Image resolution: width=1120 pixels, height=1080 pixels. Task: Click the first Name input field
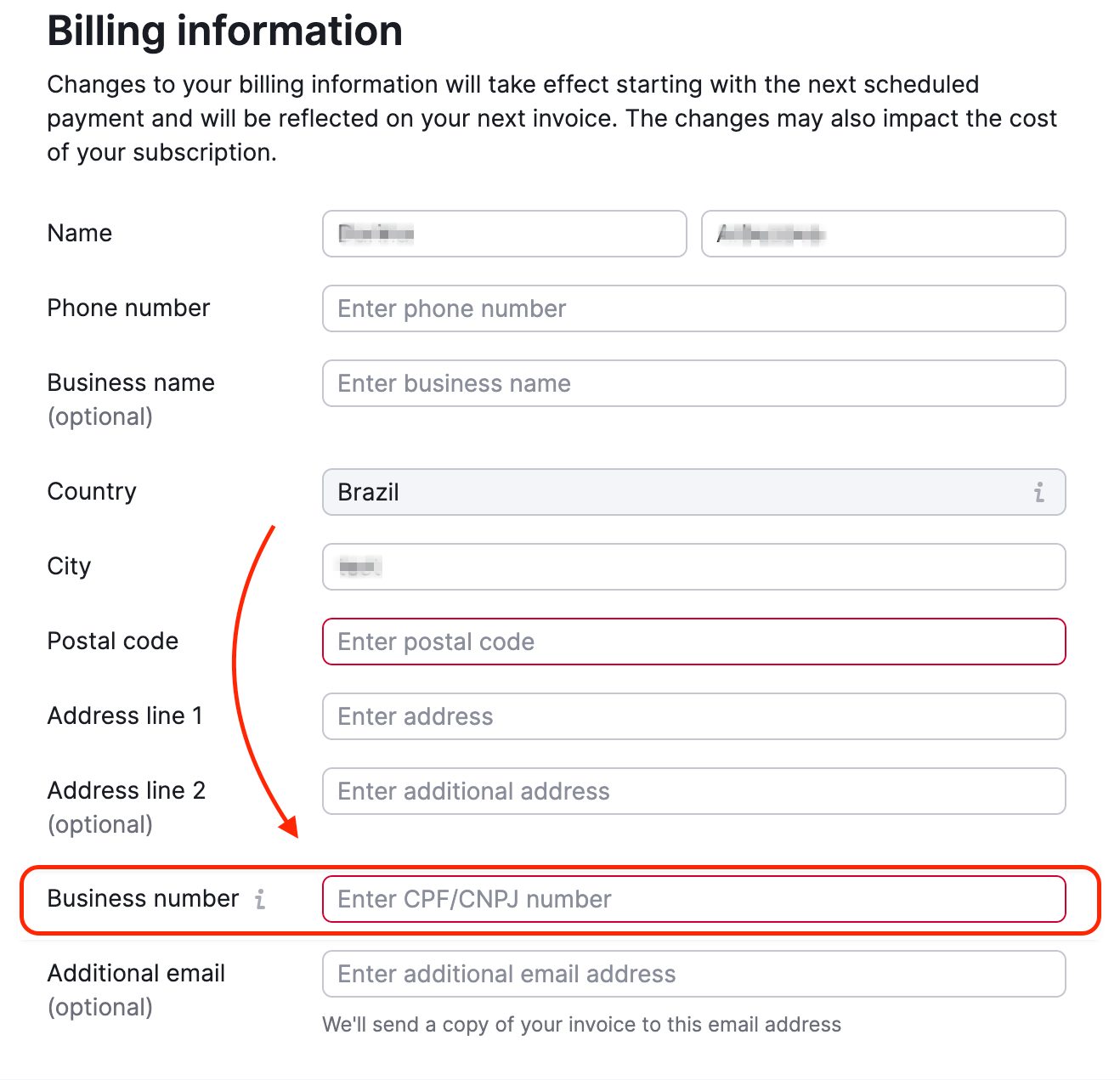point(504,234)
